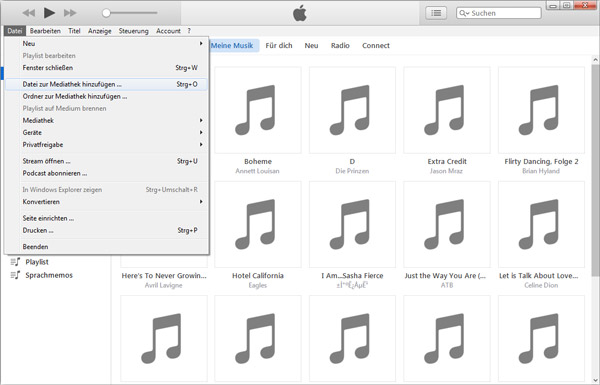Choose Beenden to quit

(x=107, y=247)
